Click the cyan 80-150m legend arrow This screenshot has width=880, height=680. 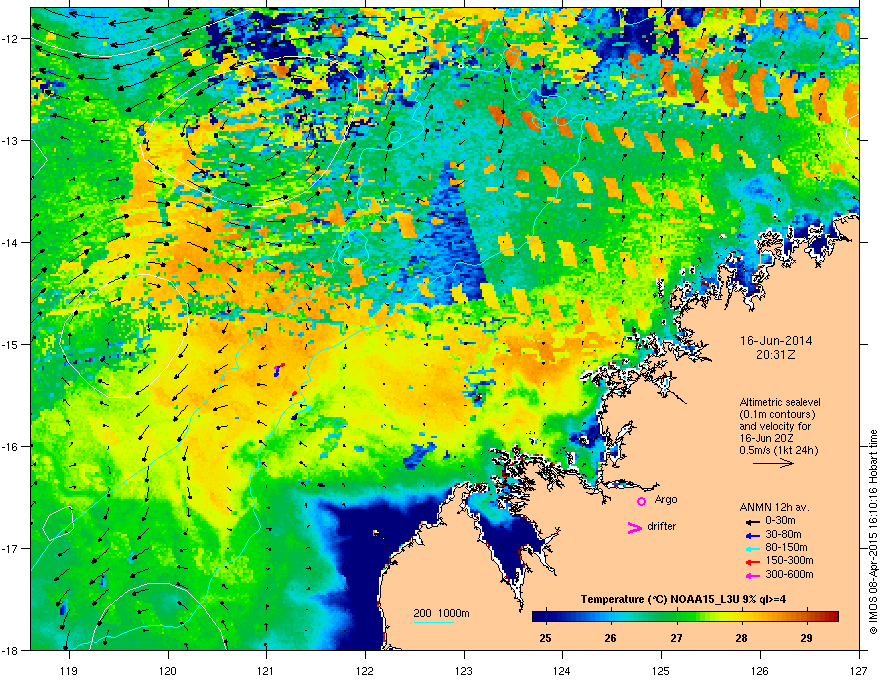[753, 548]
